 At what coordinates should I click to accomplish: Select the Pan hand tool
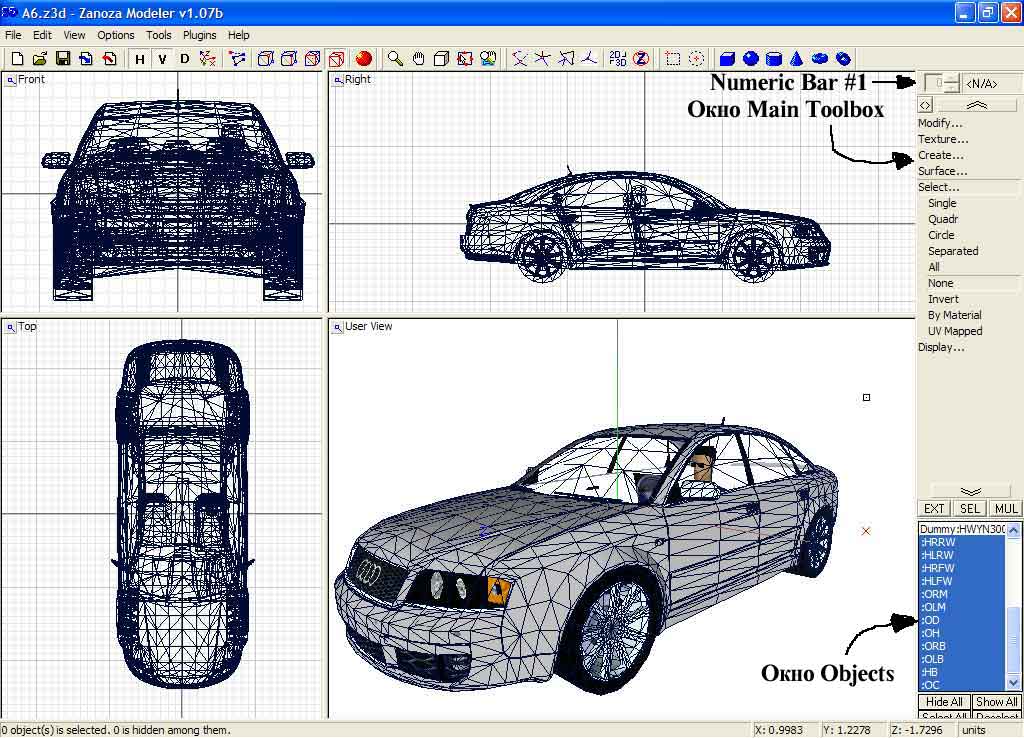[x=418, y=59]
